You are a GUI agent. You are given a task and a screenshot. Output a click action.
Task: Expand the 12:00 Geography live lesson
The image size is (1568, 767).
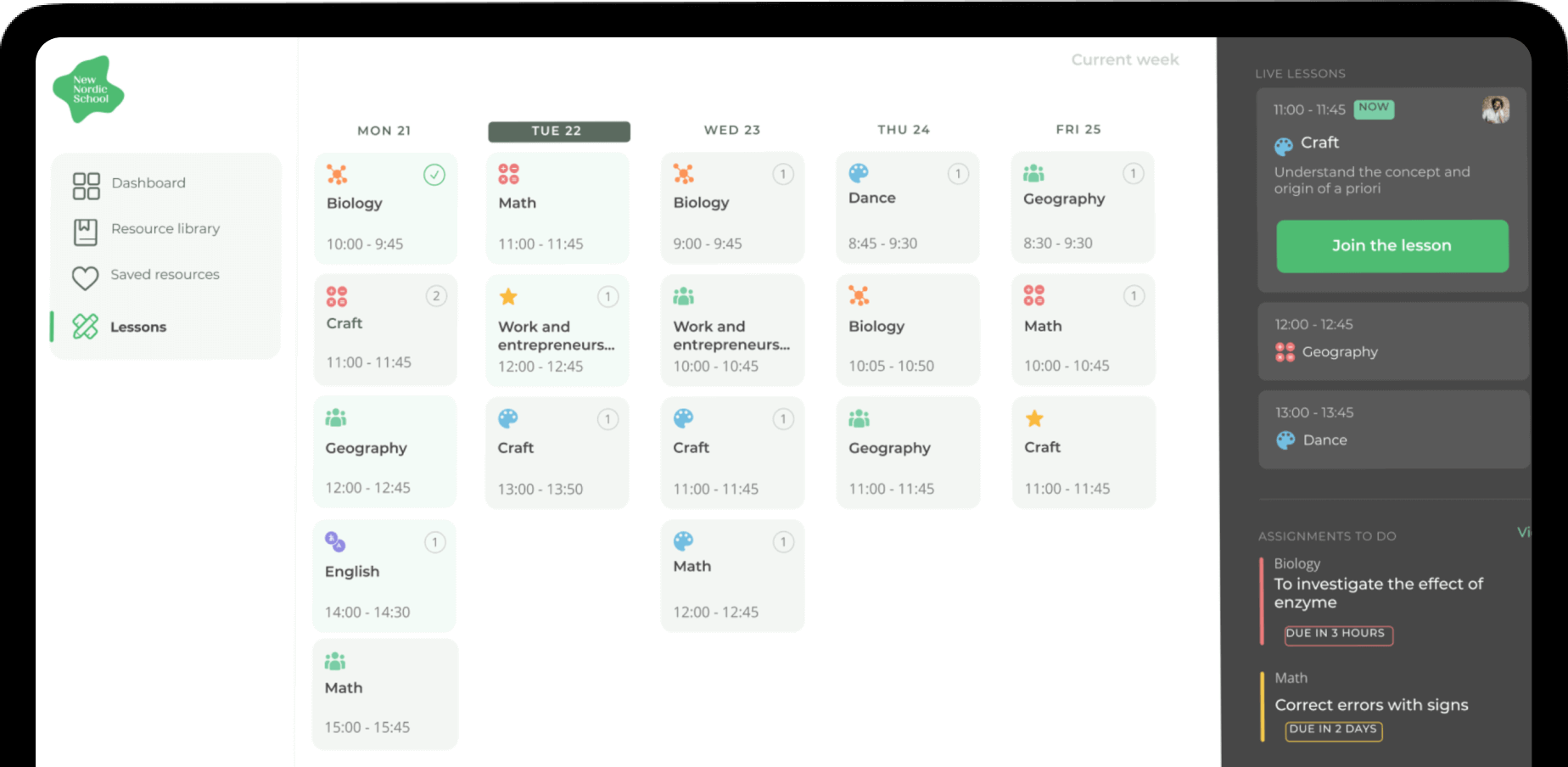tap(1392, 339)
